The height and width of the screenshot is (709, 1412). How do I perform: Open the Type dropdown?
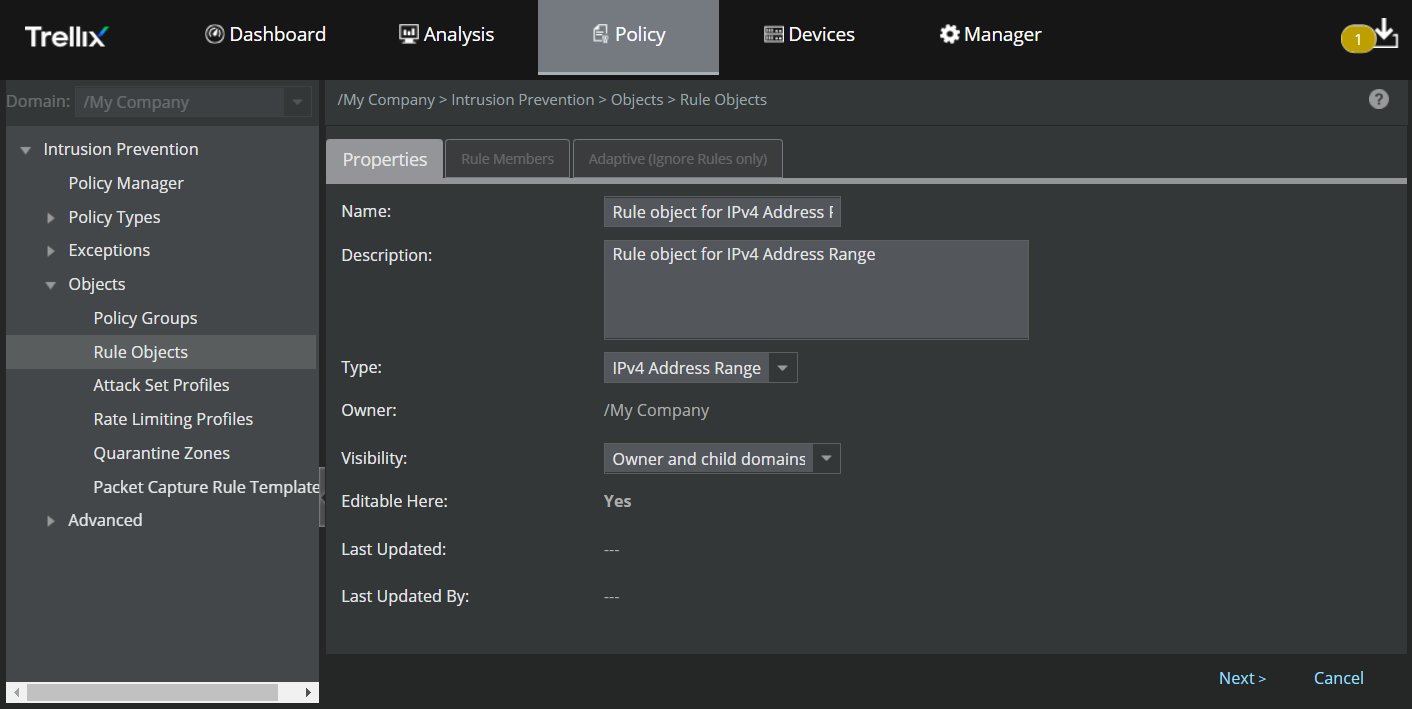click(x=700, y=368)
